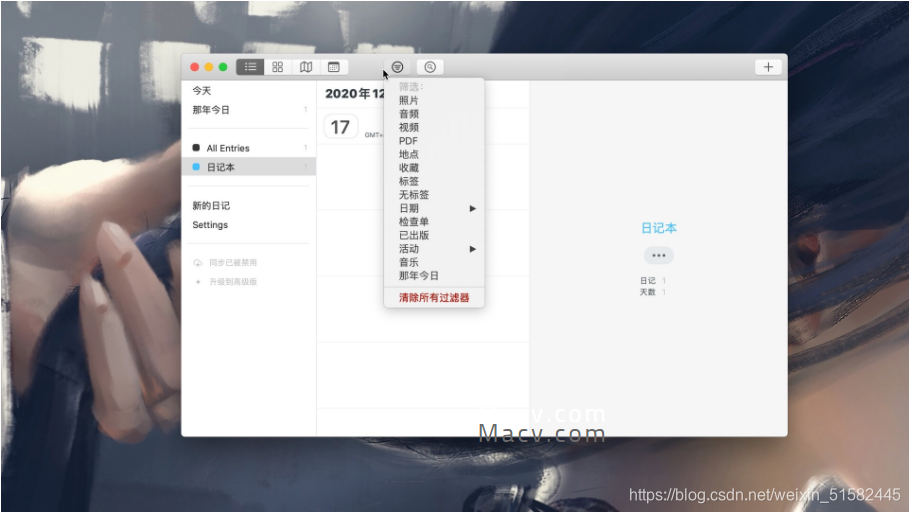Open the entry dated 17
911x514 pixels.
340,127
